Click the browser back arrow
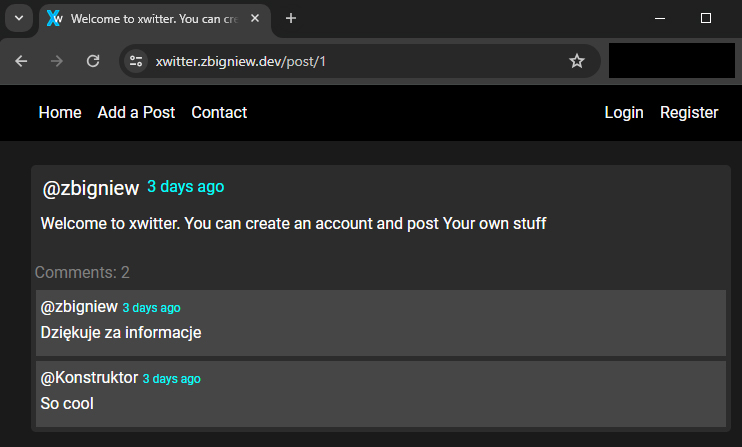742x447 pixels. (21, 61)
